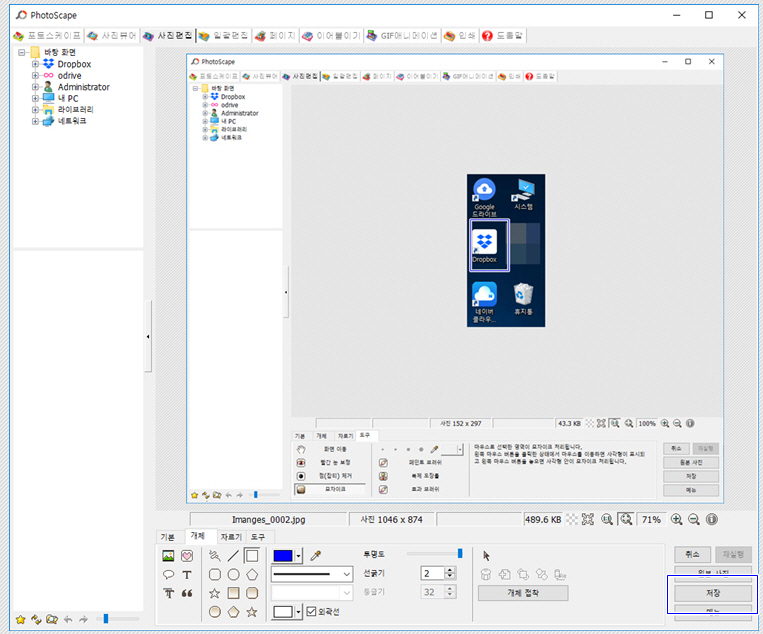Select the speech balloon tool
This screenshot has height=634, width=763.
pyautogui.click(x=168, y=575)
